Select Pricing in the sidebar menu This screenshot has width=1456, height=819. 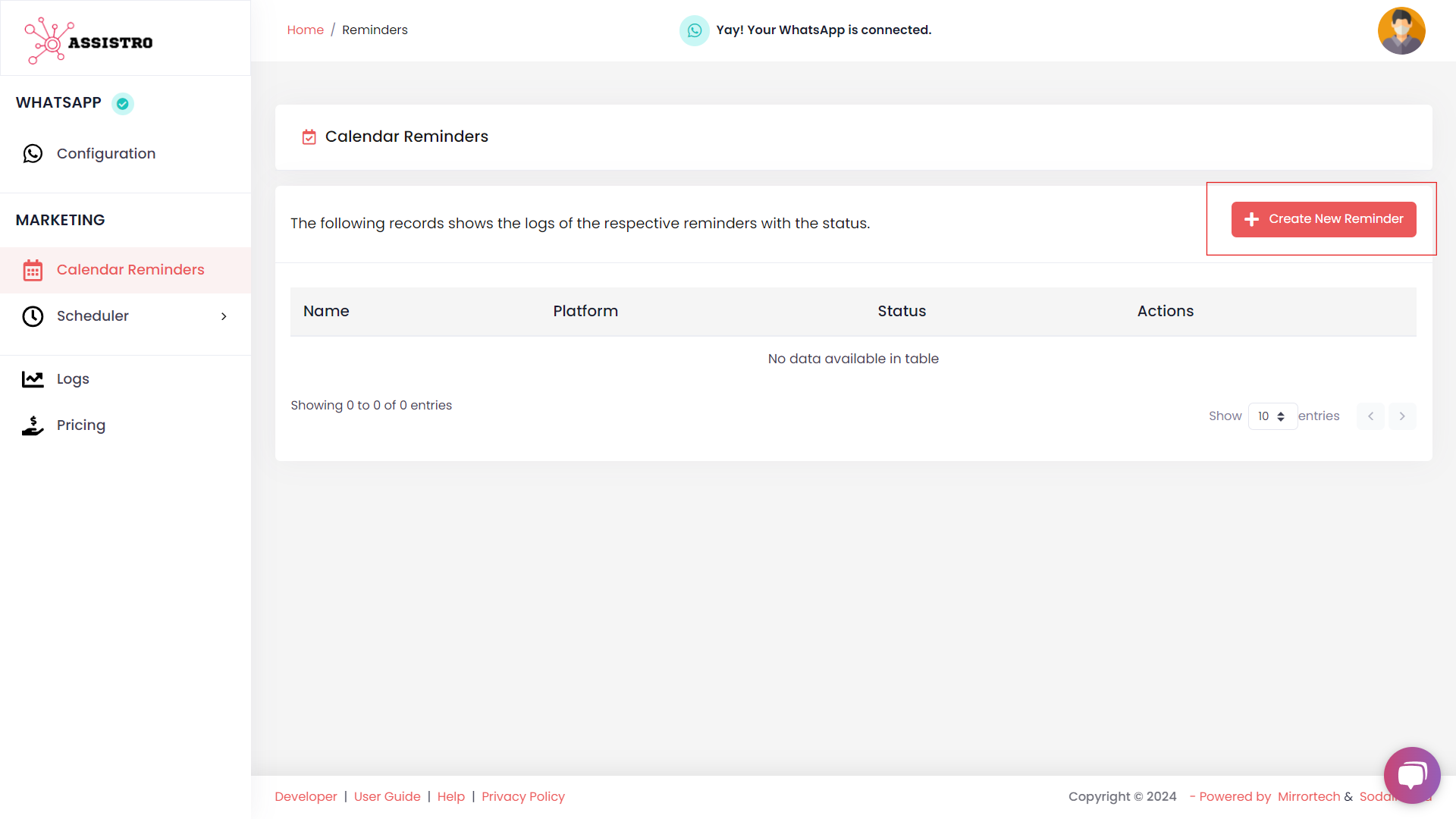pos(80,425)
